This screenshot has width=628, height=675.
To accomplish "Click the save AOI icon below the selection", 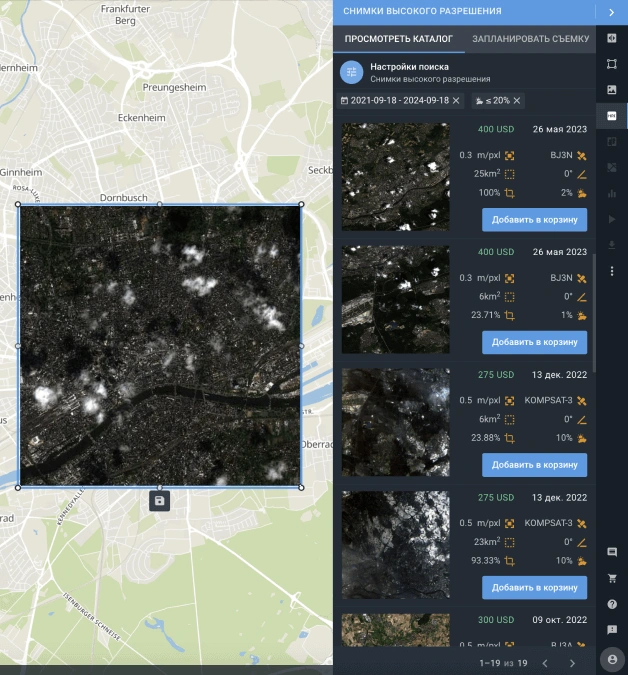I will click(159, 501).
